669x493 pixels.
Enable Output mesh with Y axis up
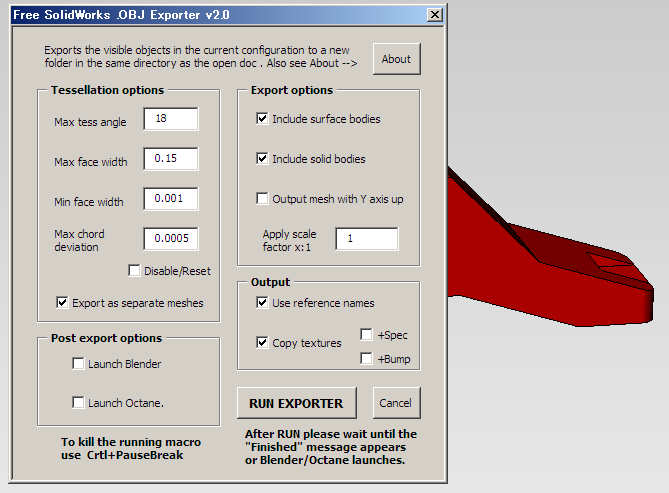click(263, 199)
